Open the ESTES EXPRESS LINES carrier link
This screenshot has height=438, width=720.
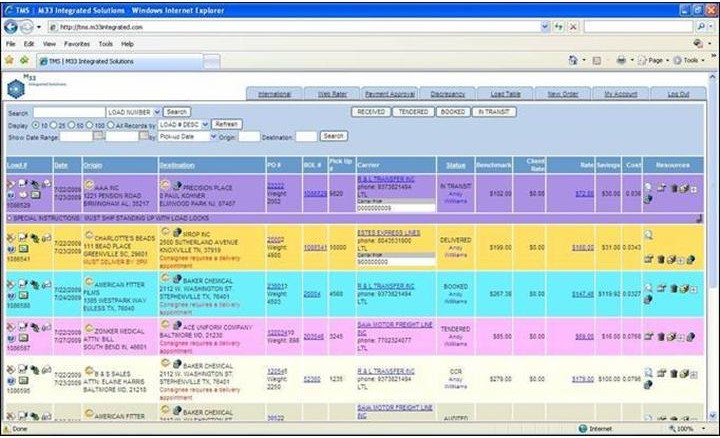[x=388, y=233]
